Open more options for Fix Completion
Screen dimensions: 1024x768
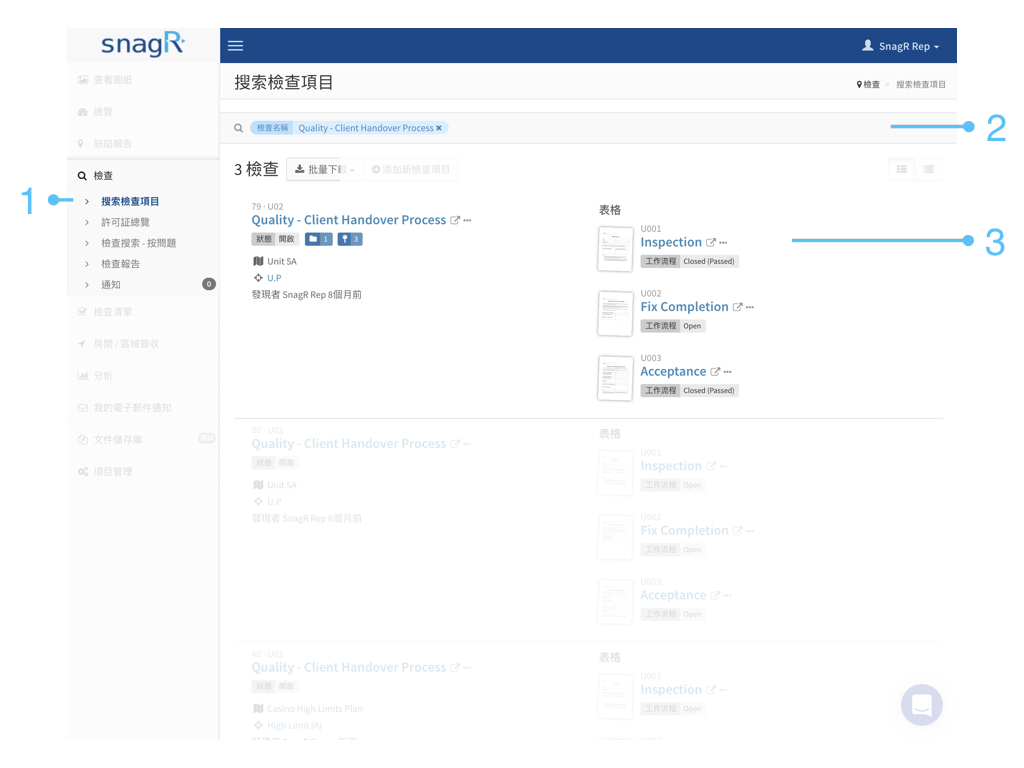750,307
